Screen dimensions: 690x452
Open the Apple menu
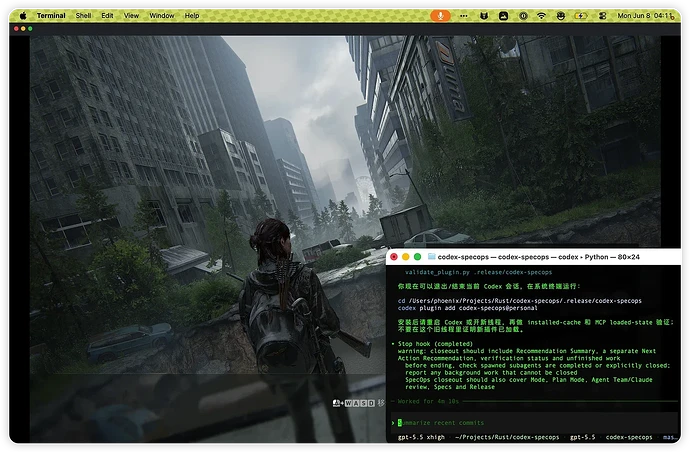click(23, 15)
